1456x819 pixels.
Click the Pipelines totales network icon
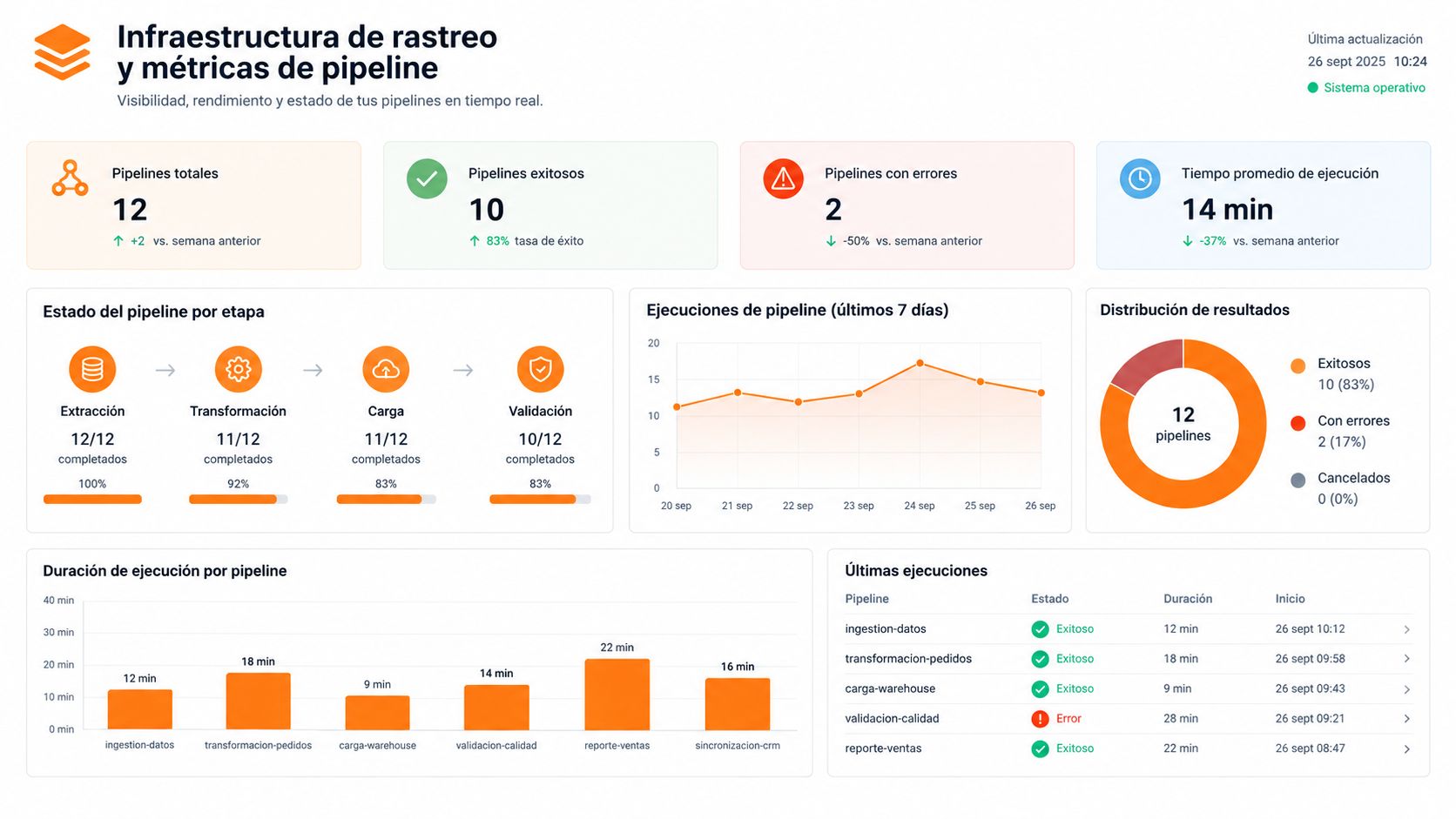pos(70,178)
